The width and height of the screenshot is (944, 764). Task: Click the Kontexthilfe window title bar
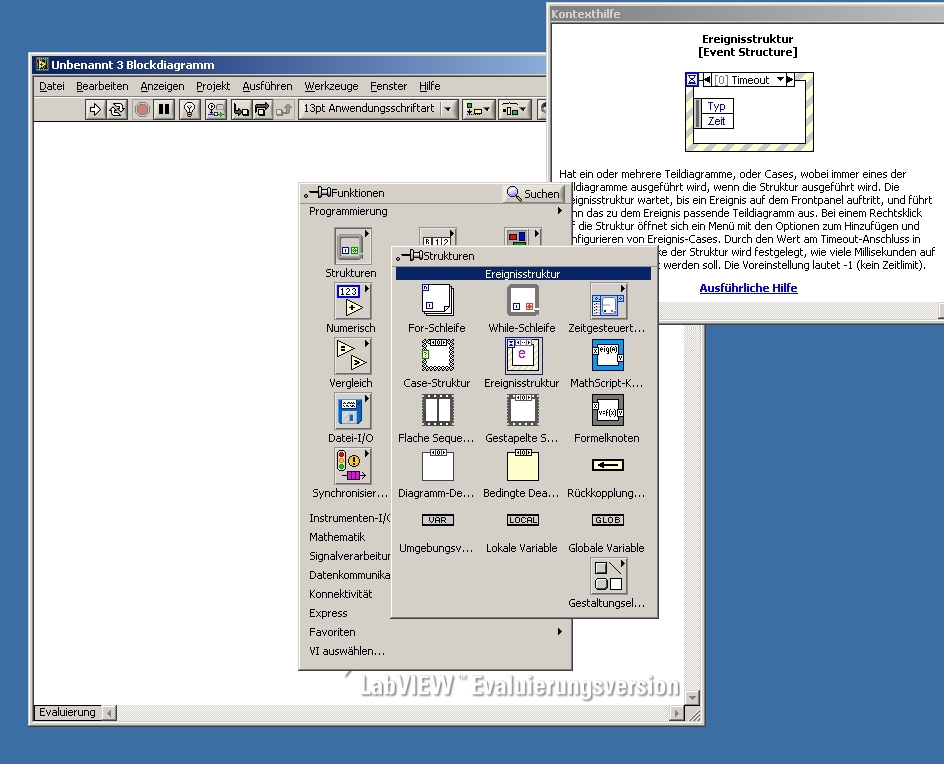(x=745, y=13)
